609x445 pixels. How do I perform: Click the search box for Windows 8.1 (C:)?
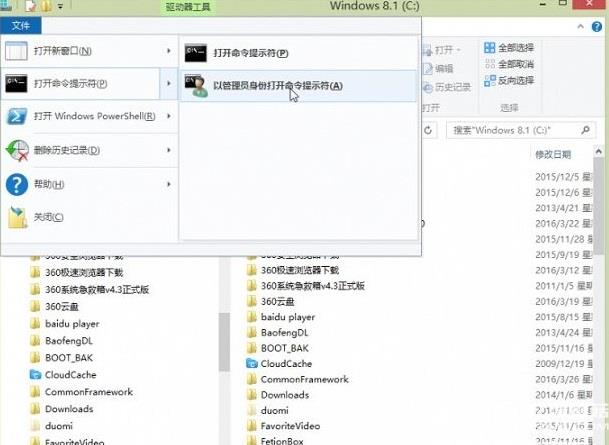[520, 130]
